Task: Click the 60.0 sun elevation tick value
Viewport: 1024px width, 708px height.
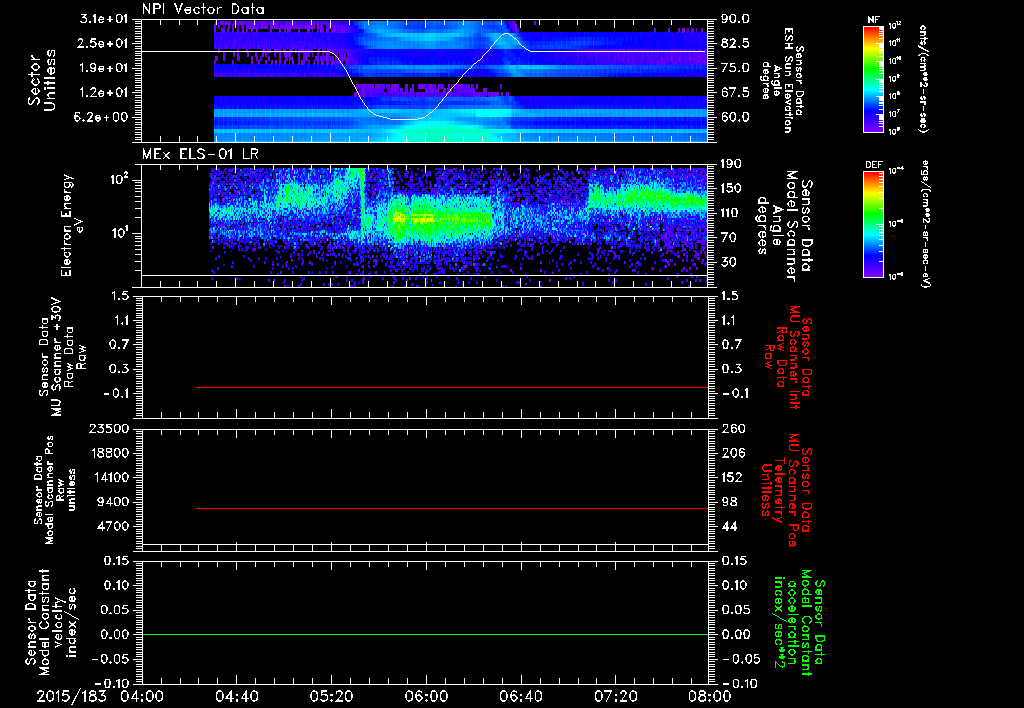Action: tap(735, 117)
